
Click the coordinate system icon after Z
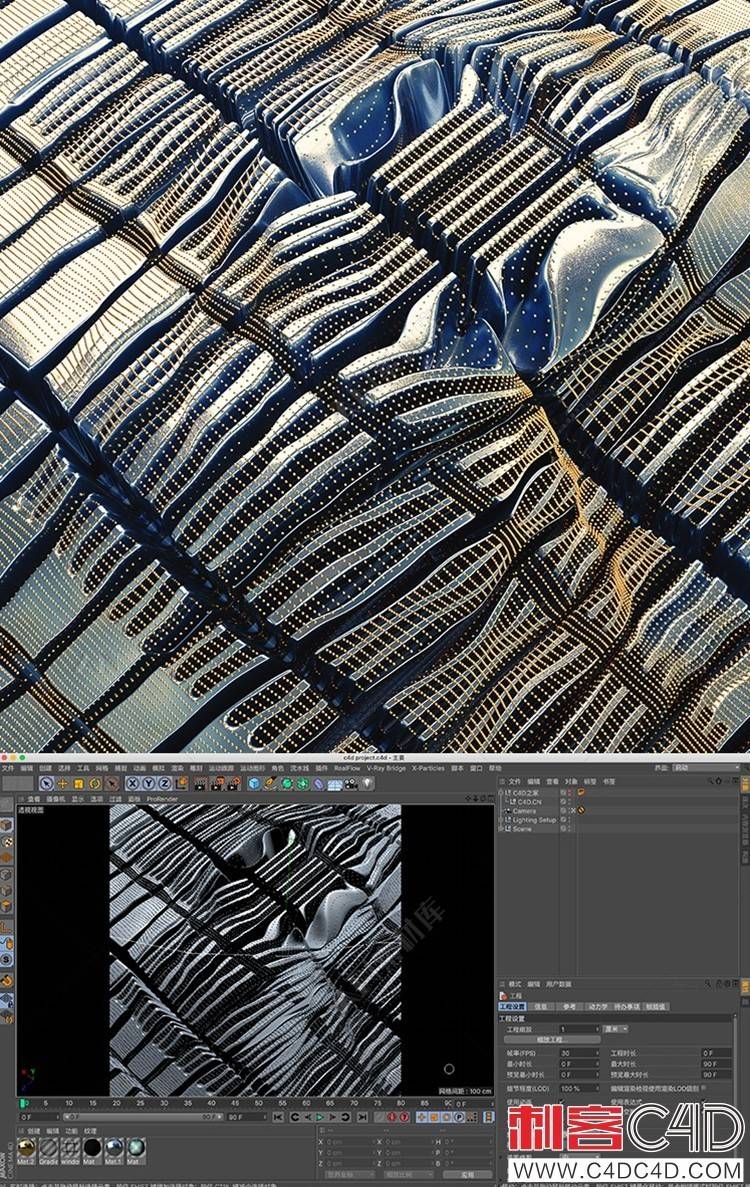point(182,784)
